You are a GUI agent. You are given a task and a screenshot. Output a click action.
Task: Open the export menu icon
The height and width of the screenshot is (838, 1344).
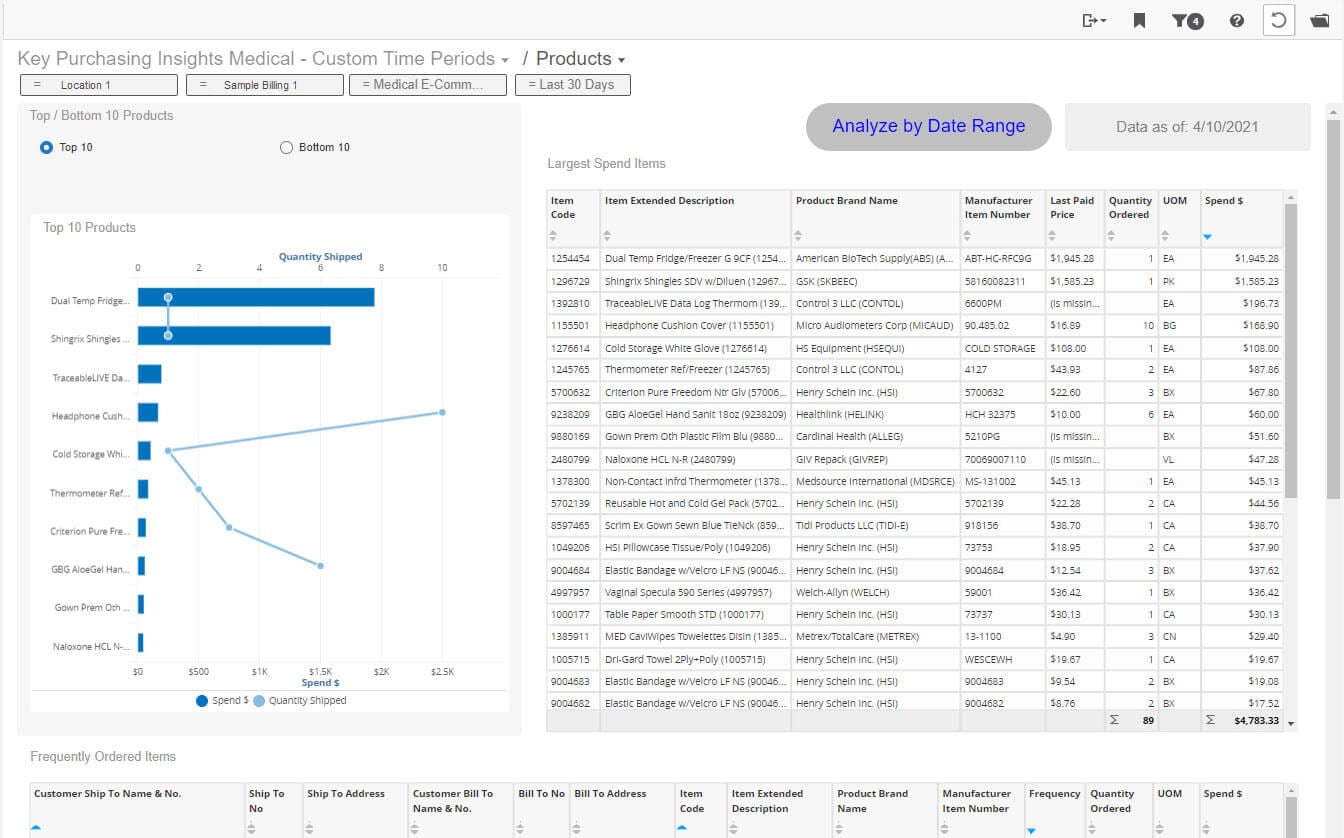pos(1093,21)
